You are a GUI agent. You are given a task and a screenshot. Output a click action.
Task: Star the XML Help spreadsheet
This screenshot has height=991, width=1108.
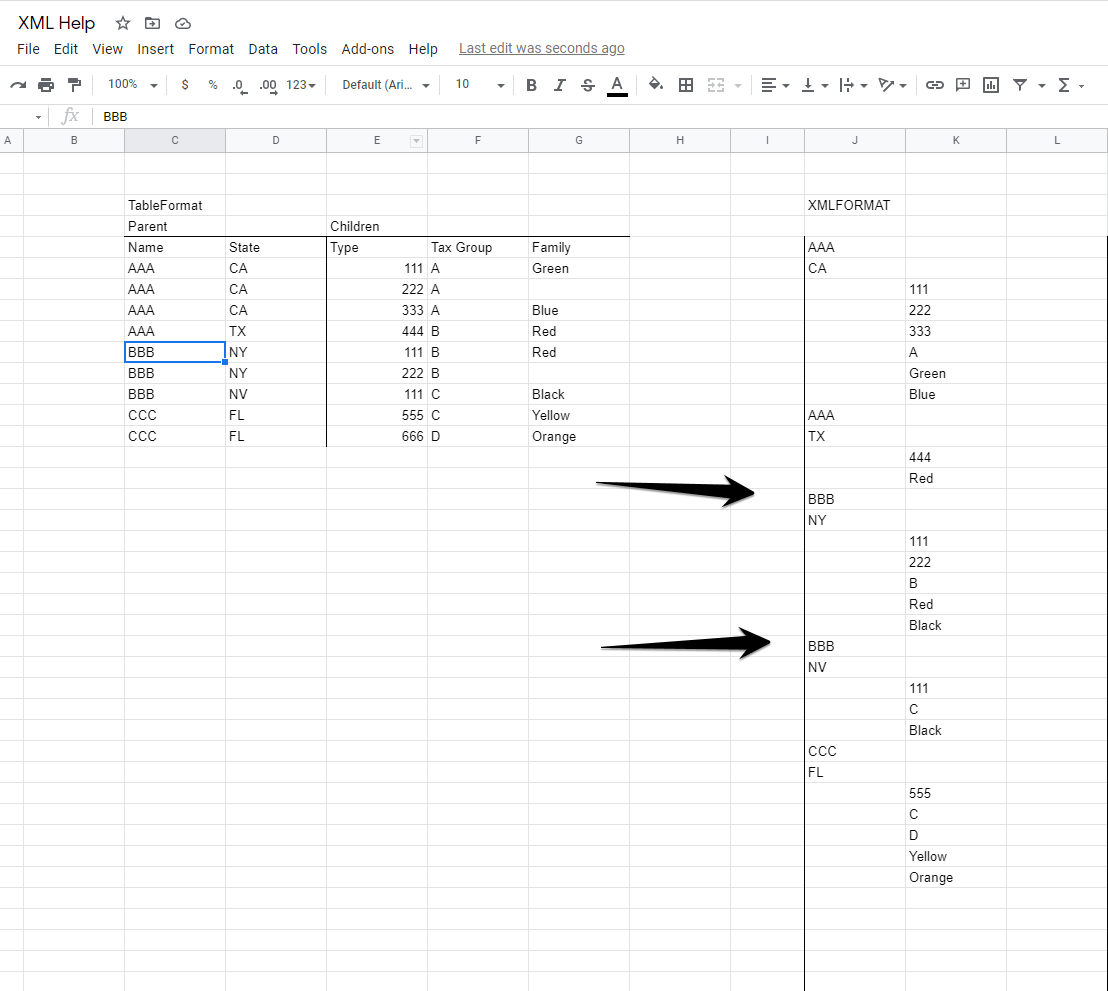(122, 23)
